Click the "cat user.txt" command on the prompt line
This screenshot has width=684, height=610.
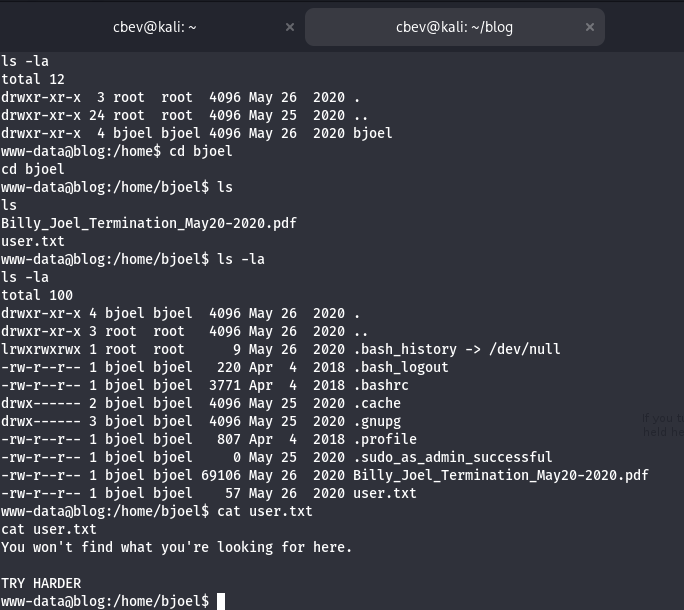(265, 511)
